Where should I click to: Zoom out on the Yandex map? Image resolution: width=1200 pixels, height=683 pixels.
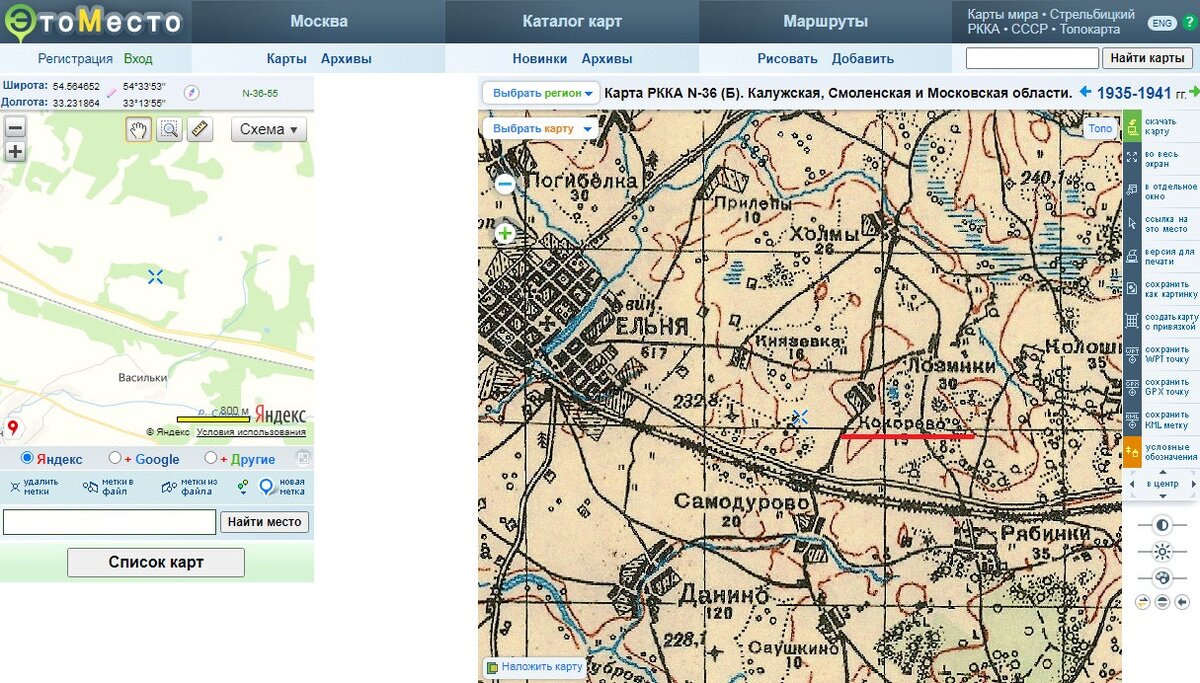15,128
